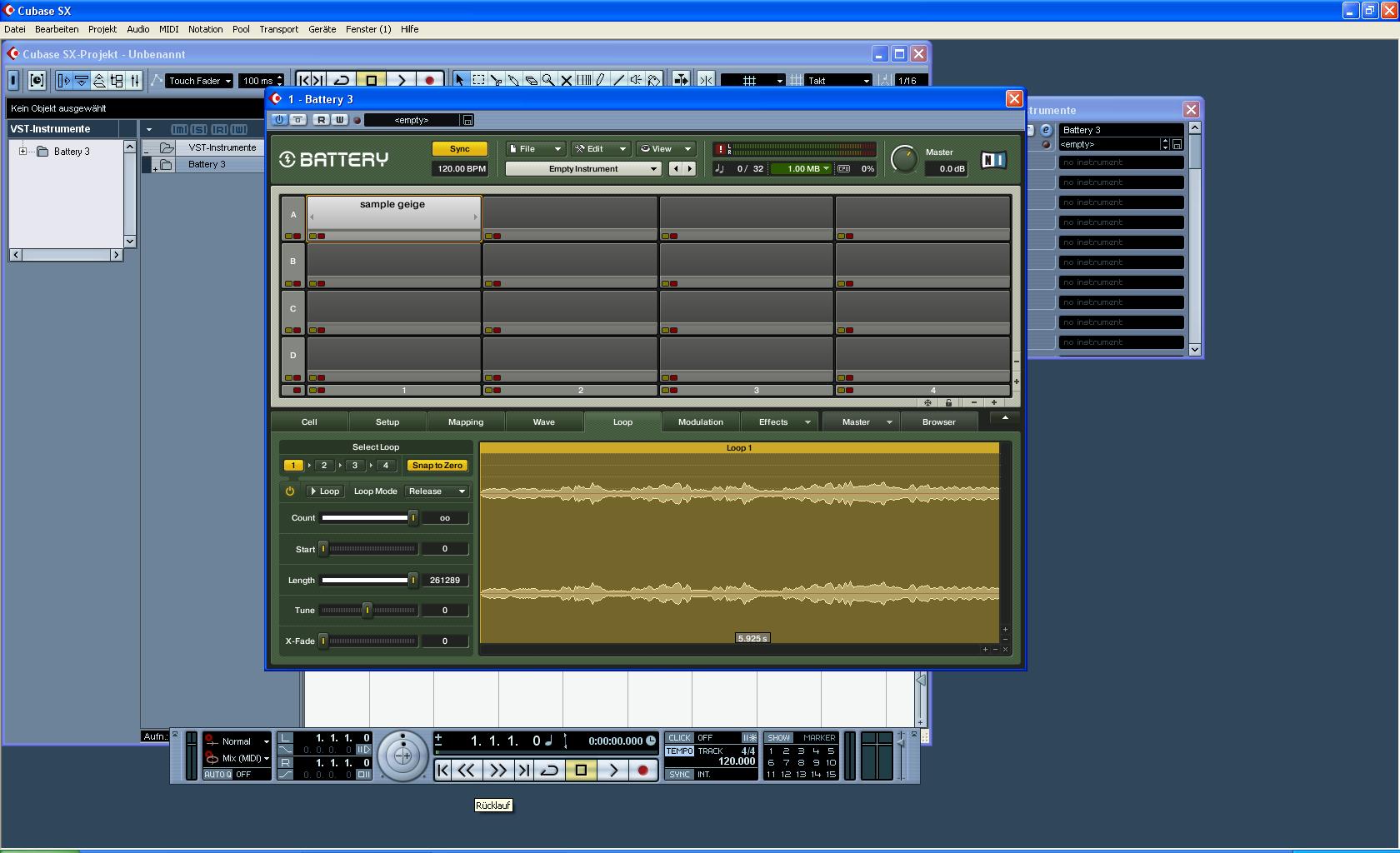Switch to the Modulation tab
This screenshot has height=853, width=1400.
coord(701,422)
